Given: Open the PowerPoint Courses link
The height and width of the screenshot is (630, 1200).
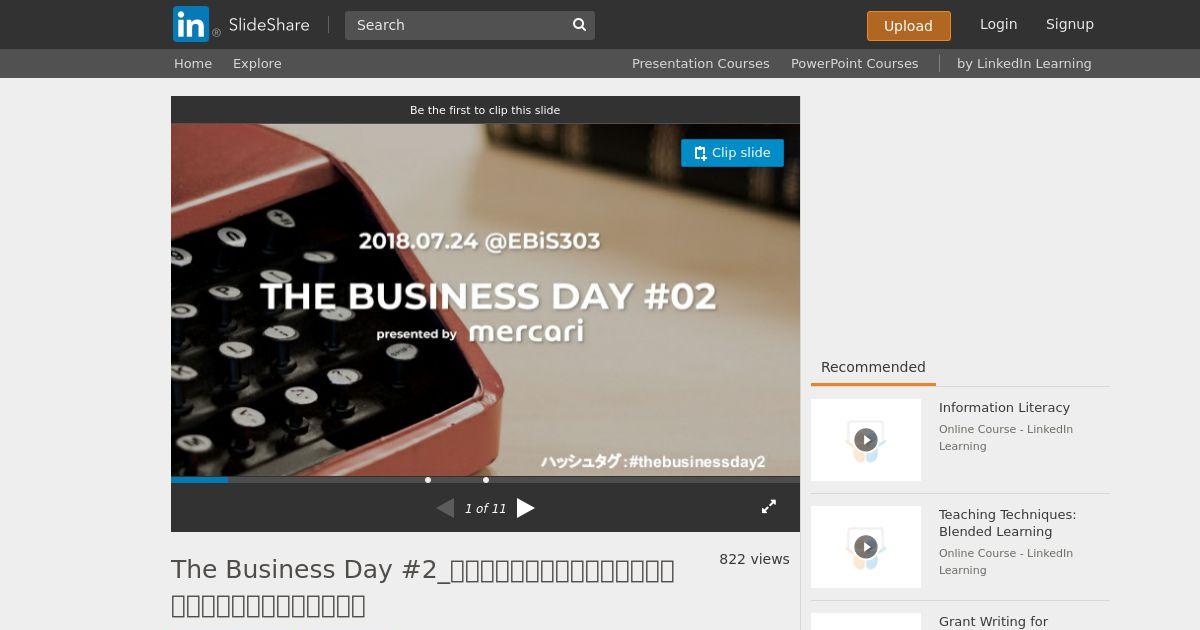Looking at the screenshot, I should tap(855, 63).
